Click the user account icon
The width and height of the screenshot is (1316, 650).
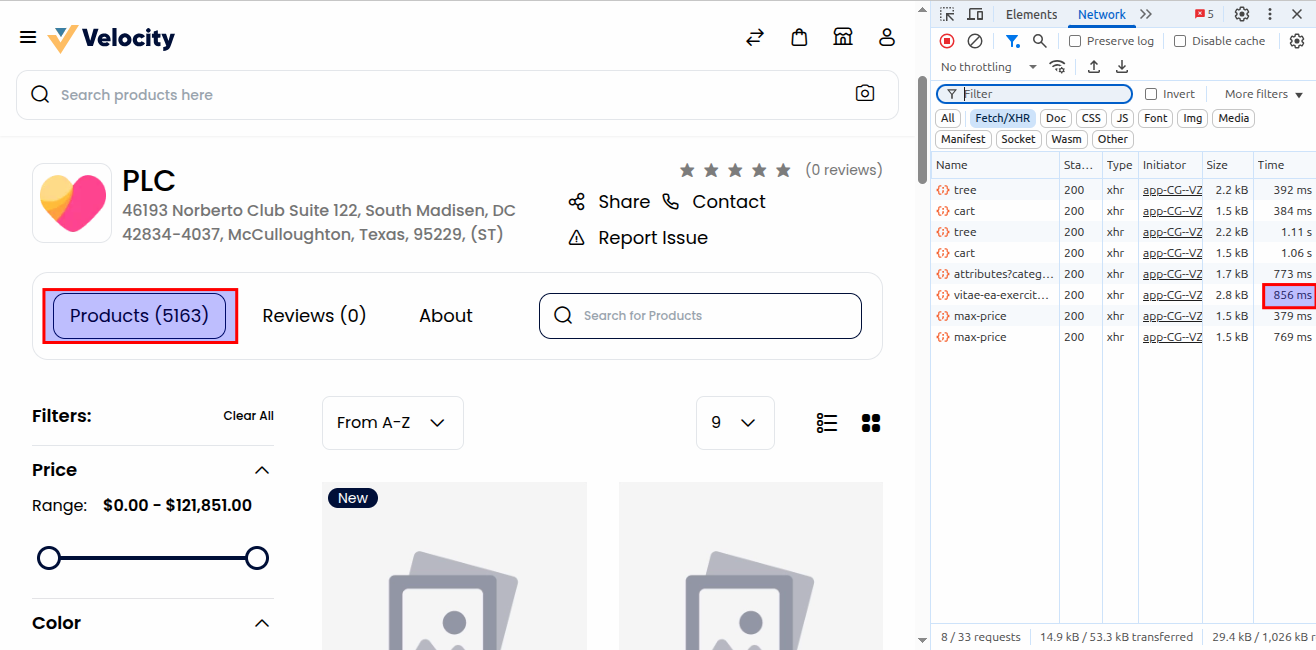click(x=887, y=38)
